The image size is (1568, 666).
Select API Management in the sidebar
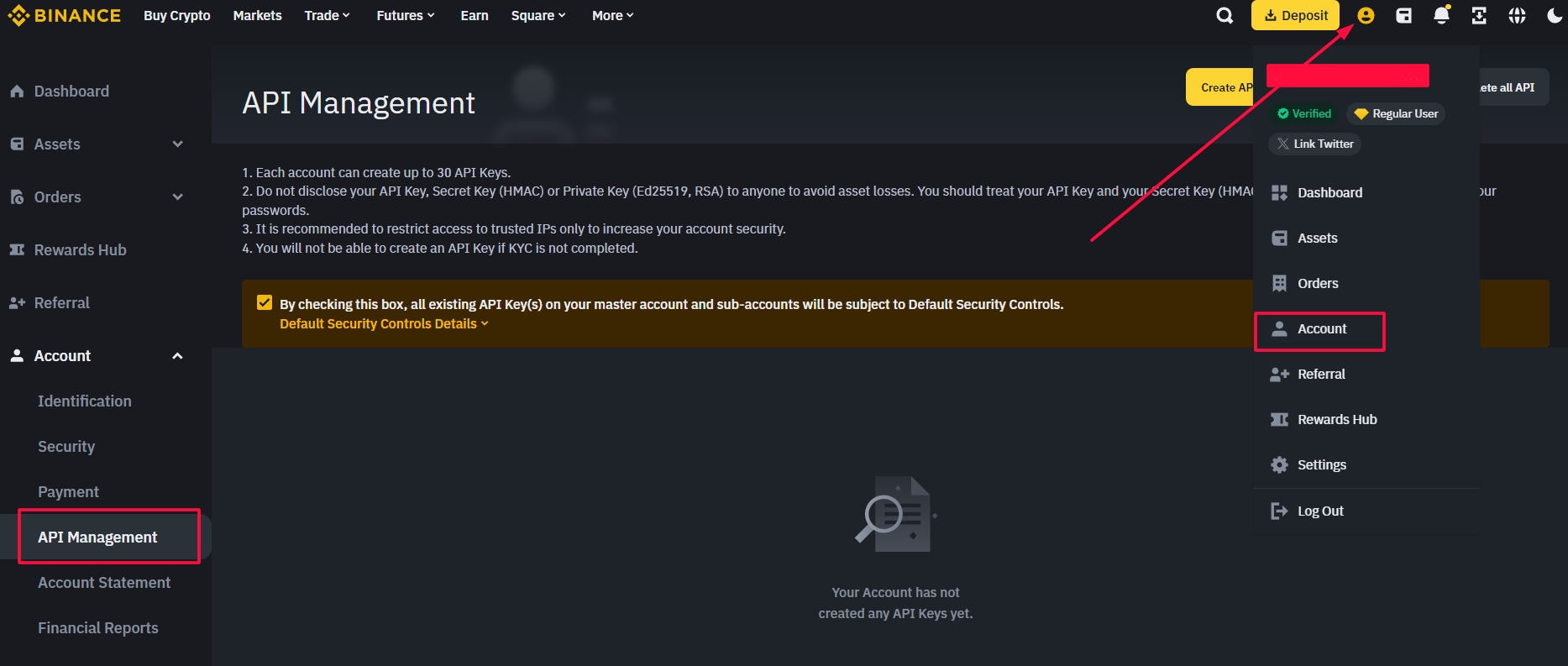pos(97,537)
